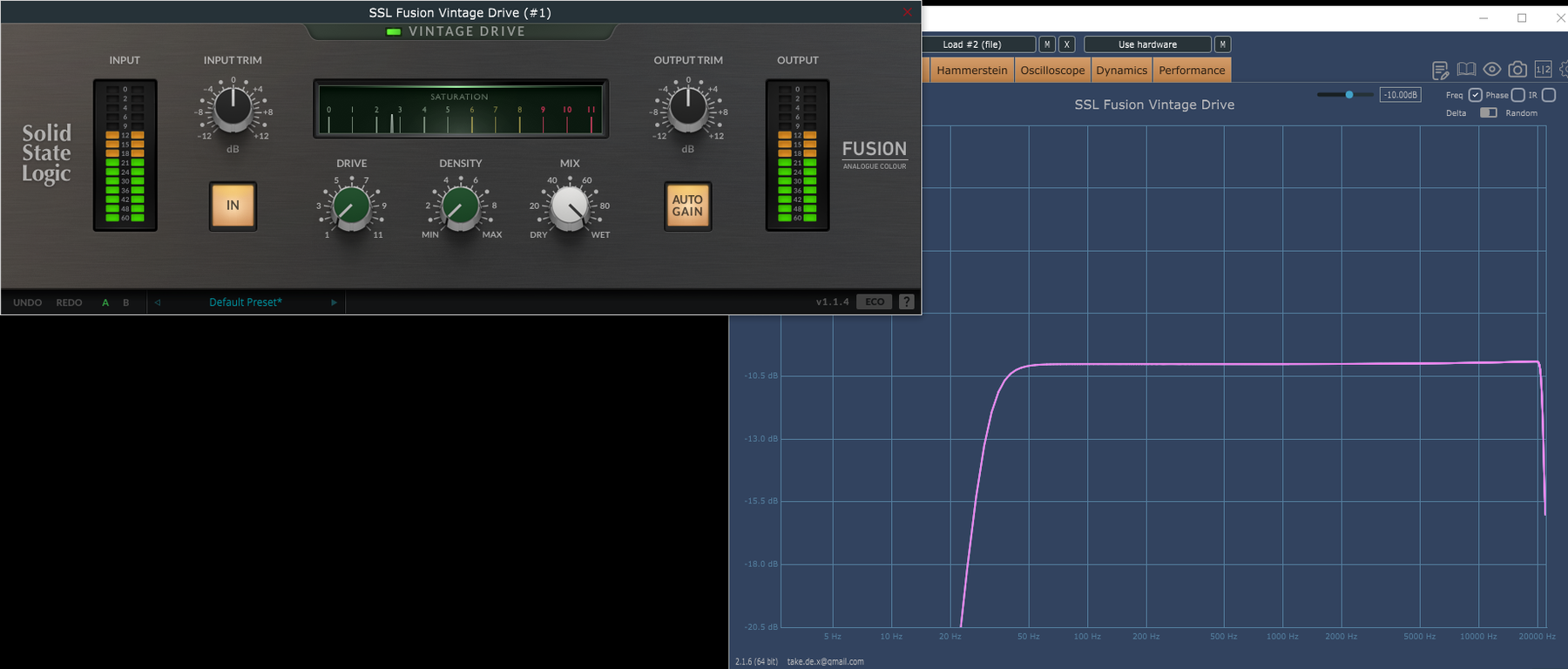Click the X button beside Load #2
Screen dimensions: 1568x669
tap(1066, 44)
